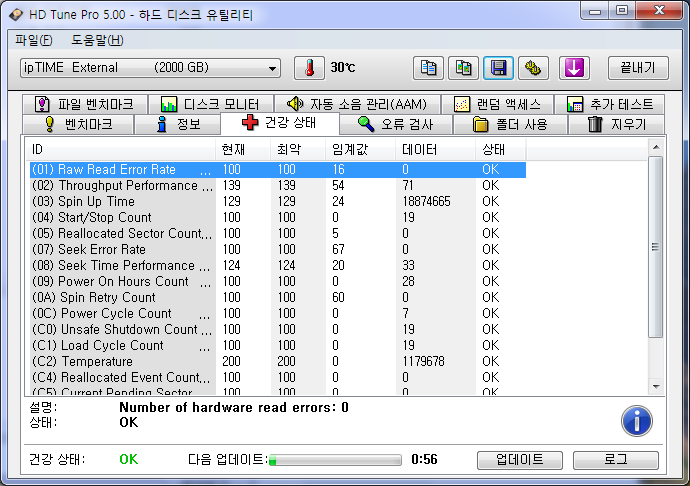Click the ID column header
This screenshot has height=486, width=690.
[120, 150]
